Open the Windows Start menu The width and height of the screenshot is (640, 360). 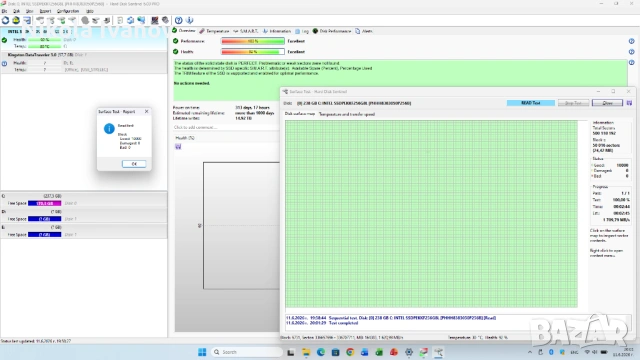pyautogui.click(x=202, y=352)
